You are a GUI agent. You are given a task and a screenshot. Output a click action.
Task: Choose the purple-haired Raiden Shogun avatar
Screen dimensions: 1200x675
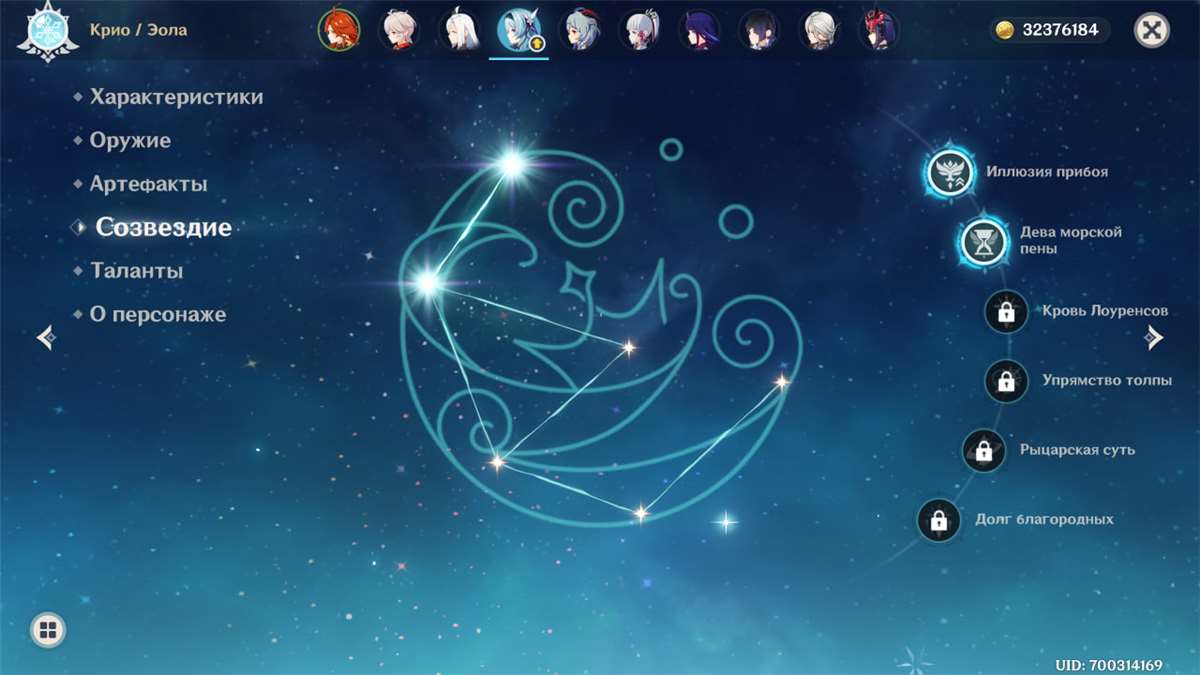pyautogui.click(x=699, y=30)
